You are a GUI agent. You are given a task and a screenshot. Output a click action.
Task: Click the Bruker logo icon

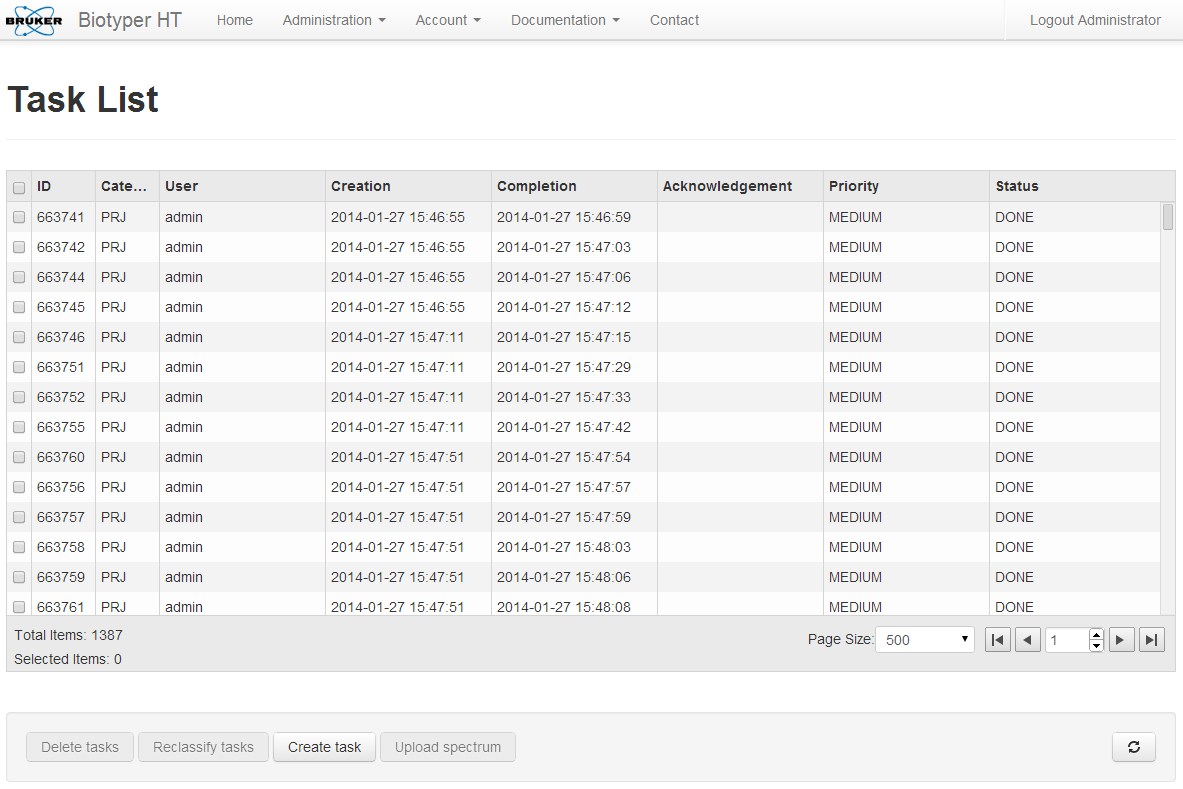tap(34, 20)
